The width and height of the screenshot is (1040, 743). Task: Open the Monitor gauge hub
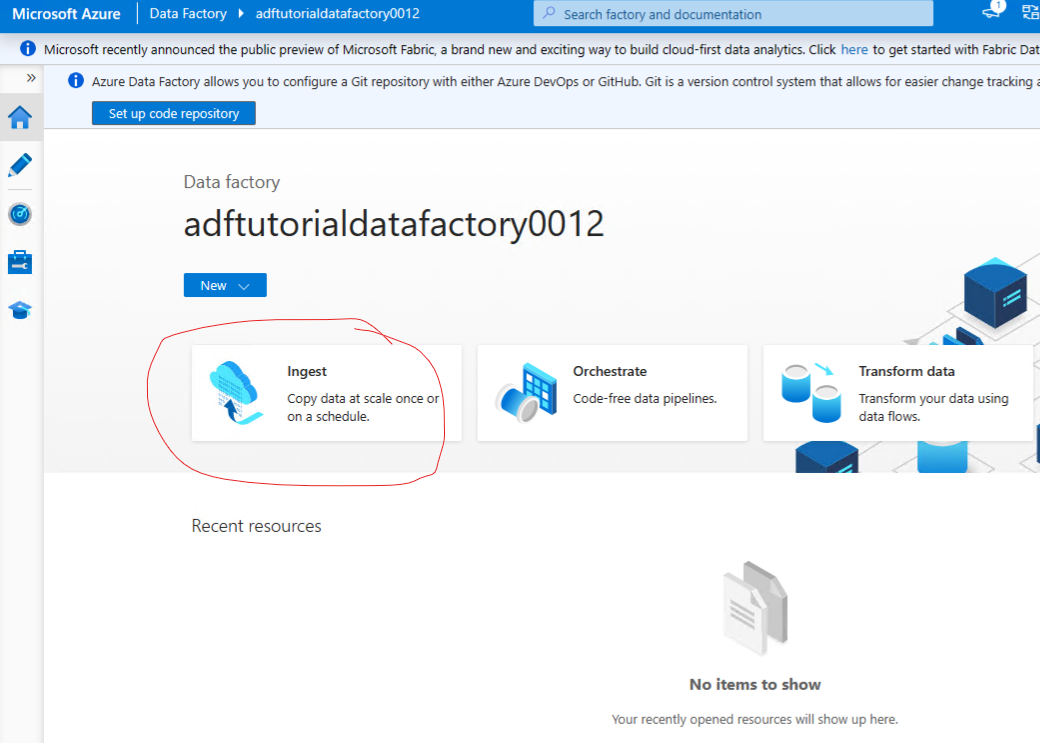click(20, 214)
